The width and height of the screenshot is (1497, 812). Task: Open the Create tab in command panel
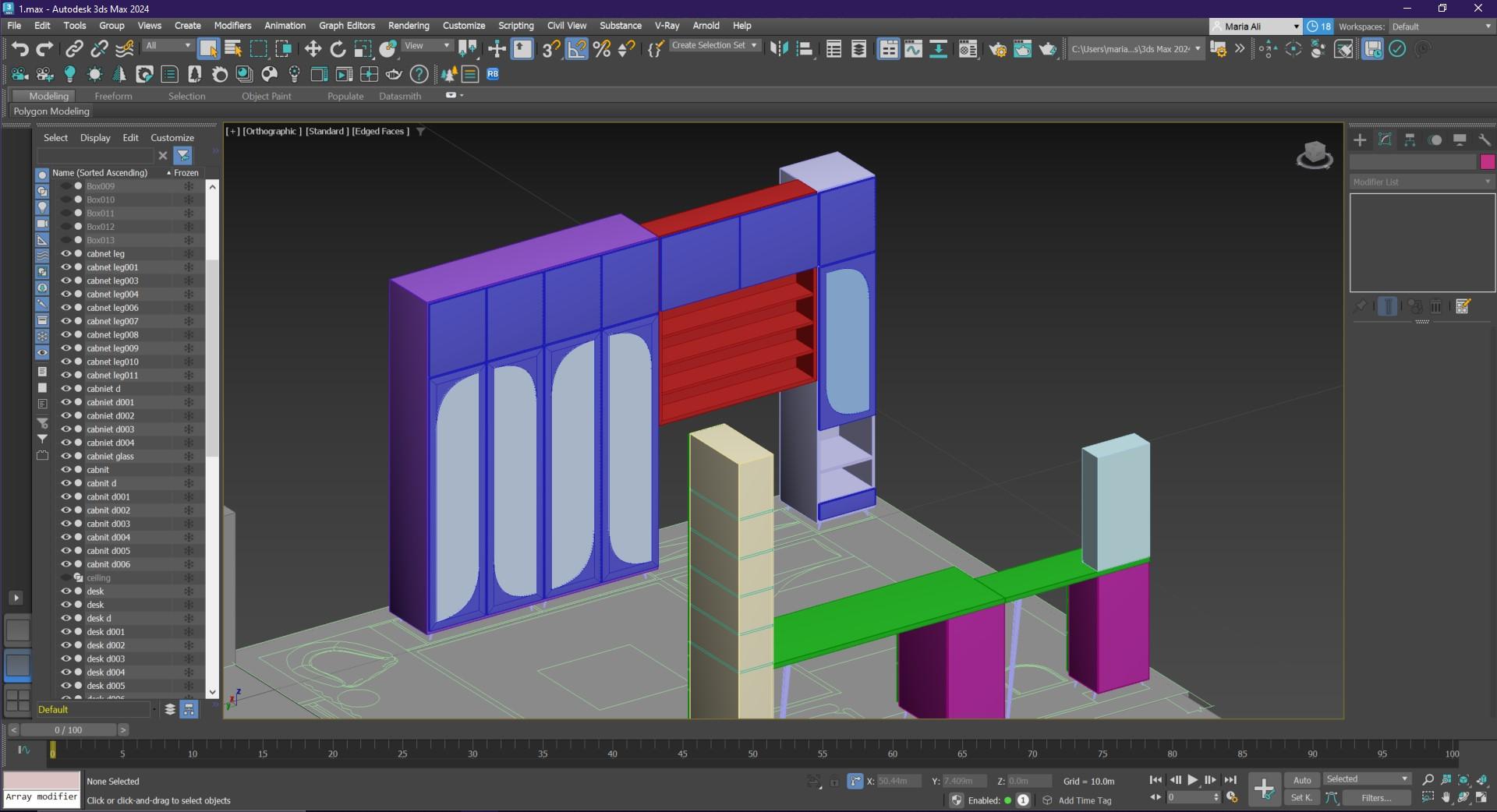[1360, 139]
